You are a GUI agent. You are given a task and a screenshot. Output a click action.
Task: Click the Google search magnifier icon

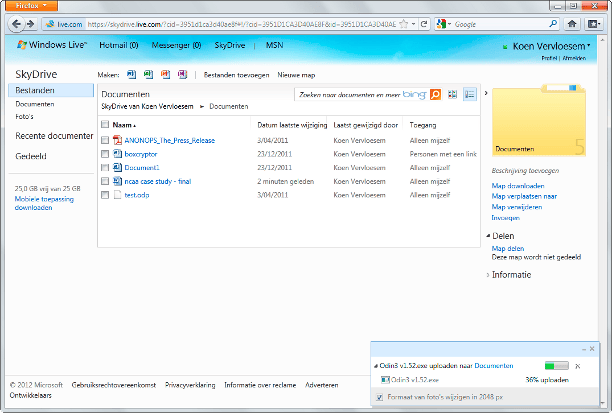pyautogui.click(x=553, y=24)
